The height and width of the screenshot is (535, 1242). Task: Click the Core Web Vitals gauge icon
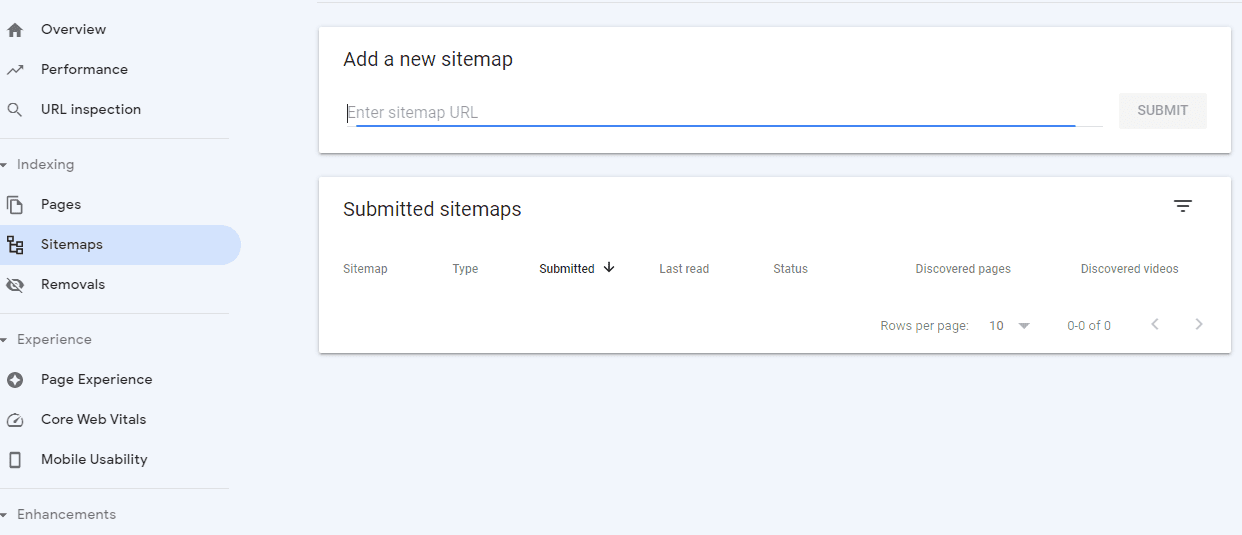(x=15, y=420)
